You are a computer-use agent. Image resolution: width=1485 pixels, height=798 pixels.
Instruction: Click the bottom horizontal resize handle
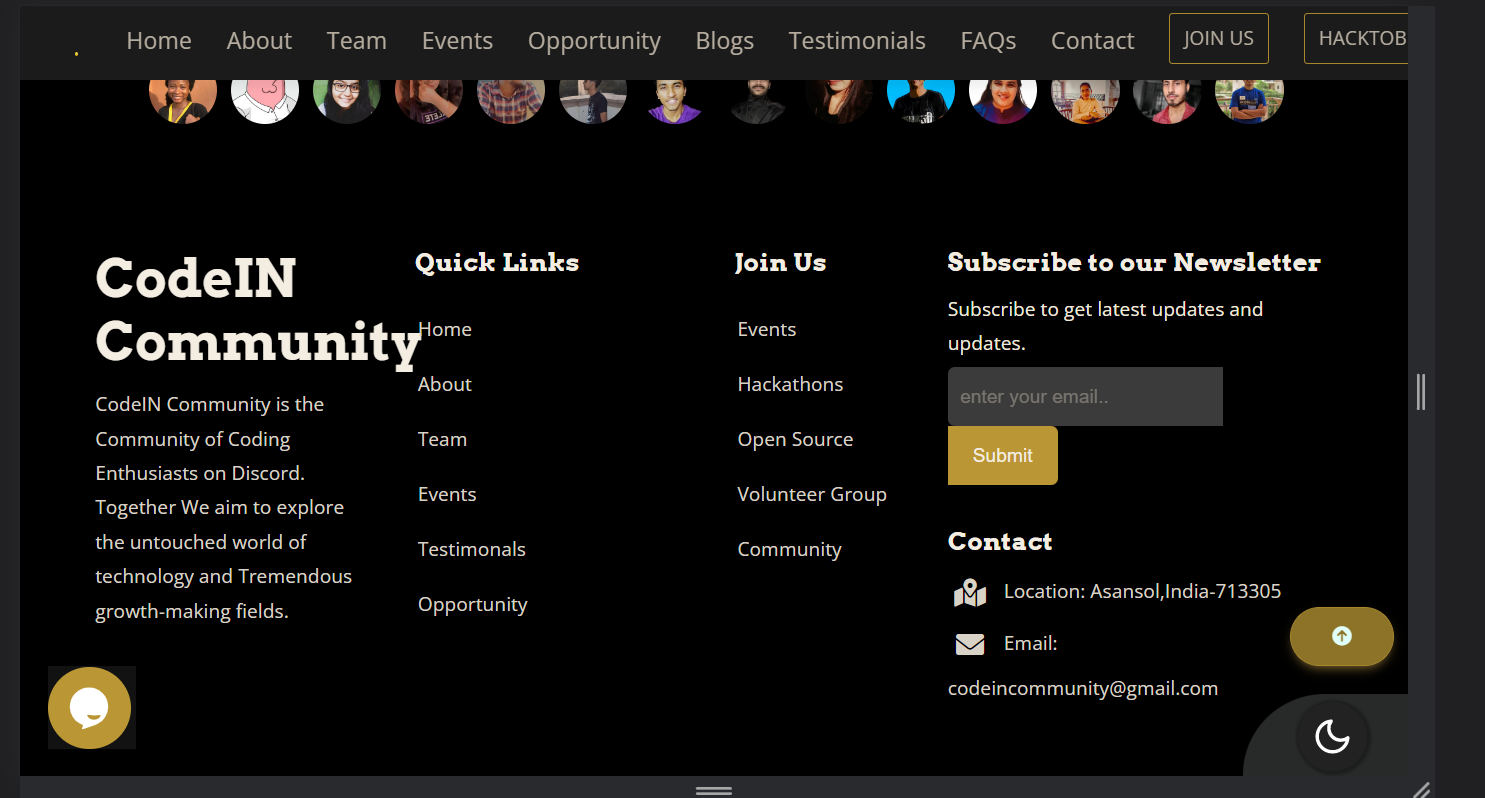pyautogui.click(x=714, y=790)
